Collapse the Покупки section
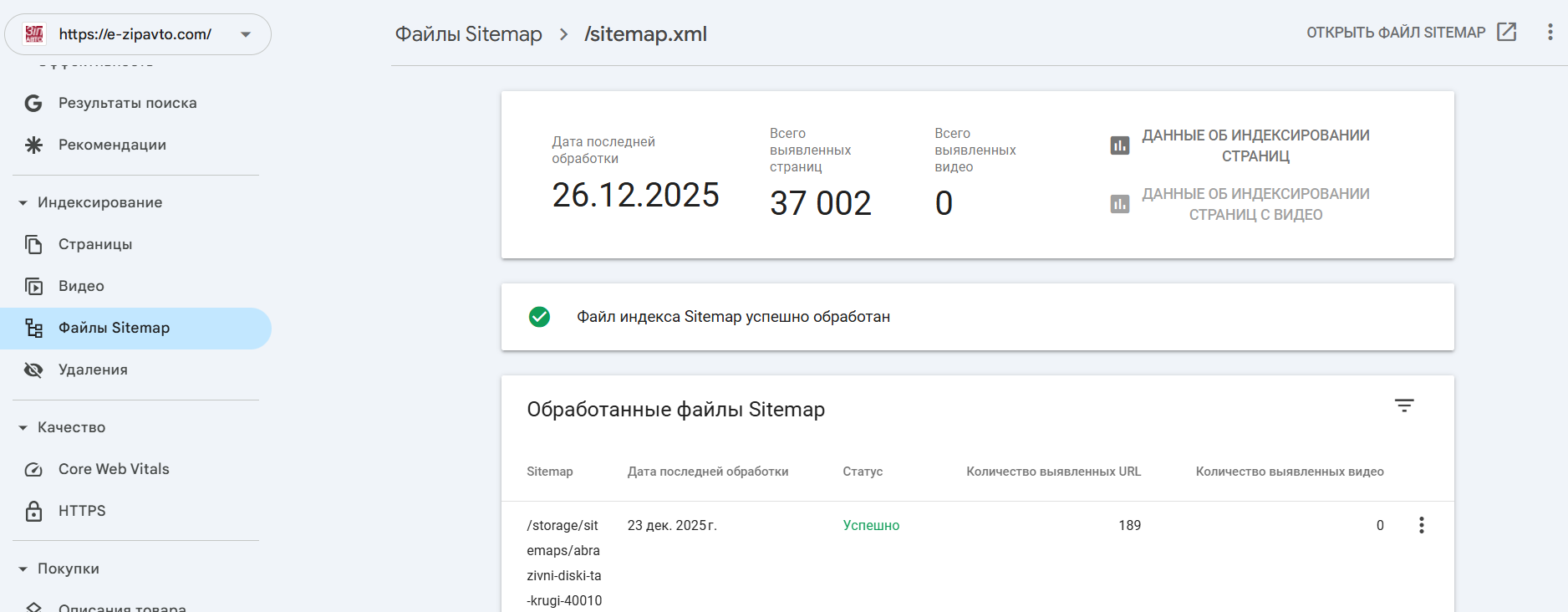 (23, 569)
